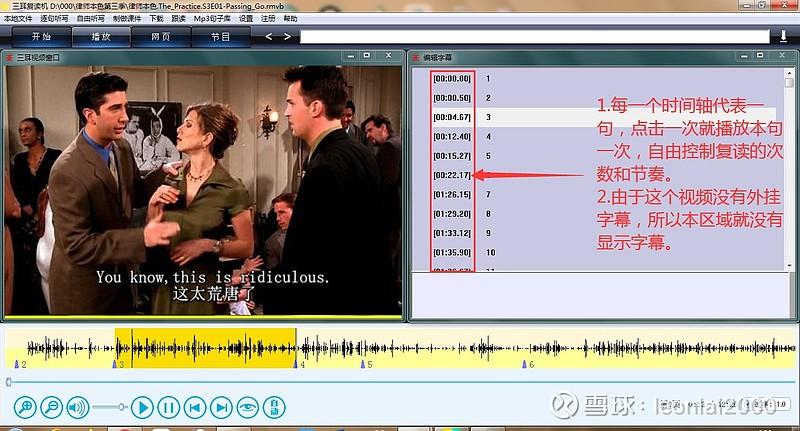The width and height of the screenshot is (800, 431).
Task: Open the 自由听写 menu
Action: [x=90, y=18]
